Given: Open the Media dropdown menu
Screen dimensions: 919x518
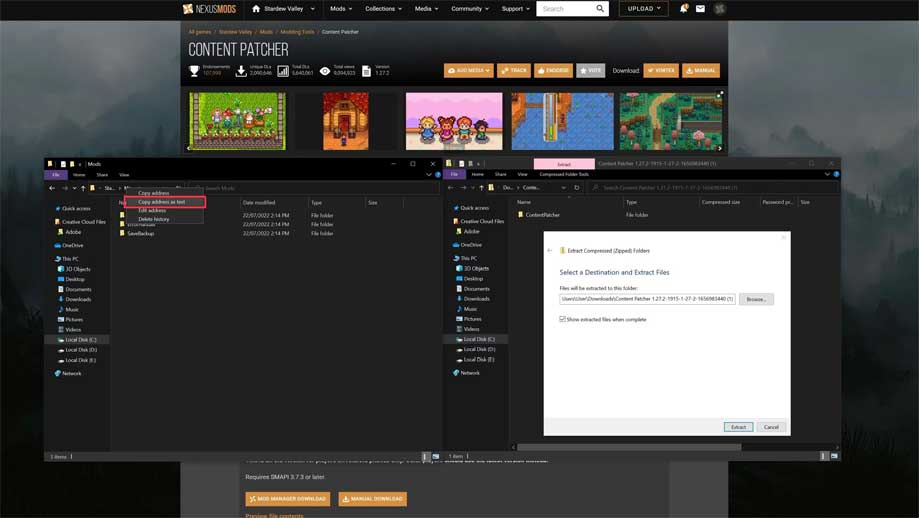Looking at the screenshot, I should click(427, 9).
